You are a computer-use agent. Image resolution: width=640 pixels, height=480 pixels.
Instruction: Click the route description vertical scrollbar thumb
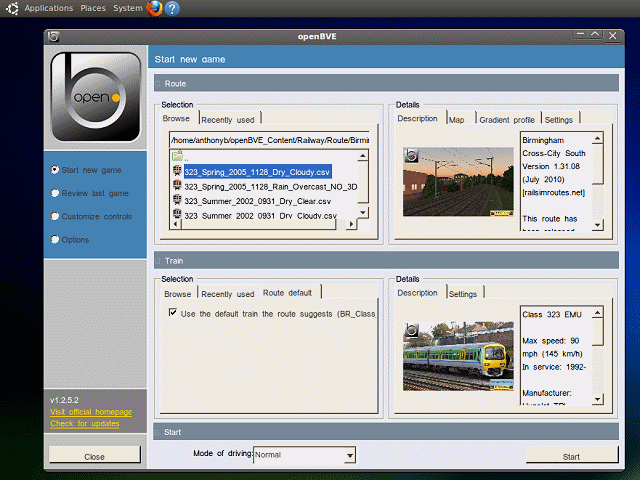coord(598,164)
